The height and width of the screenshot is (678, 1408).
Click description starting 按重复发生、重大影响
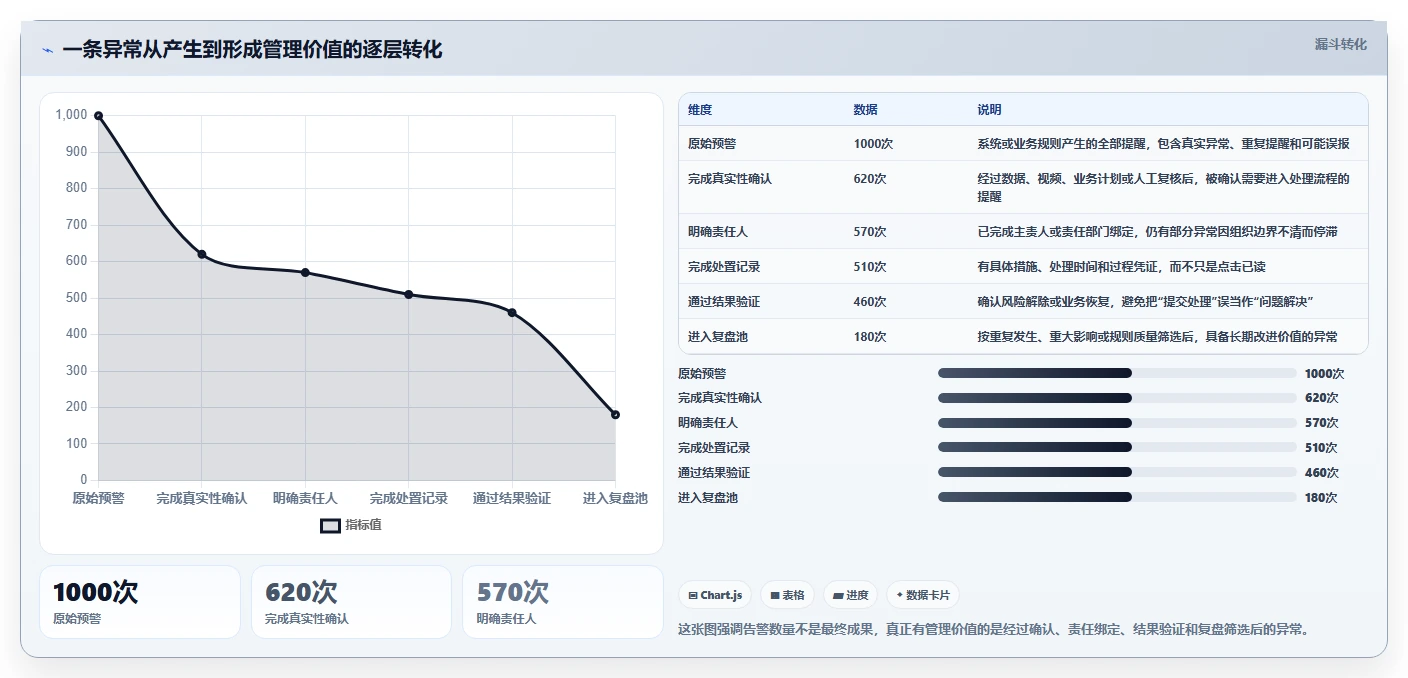(x=1157, y=337)
